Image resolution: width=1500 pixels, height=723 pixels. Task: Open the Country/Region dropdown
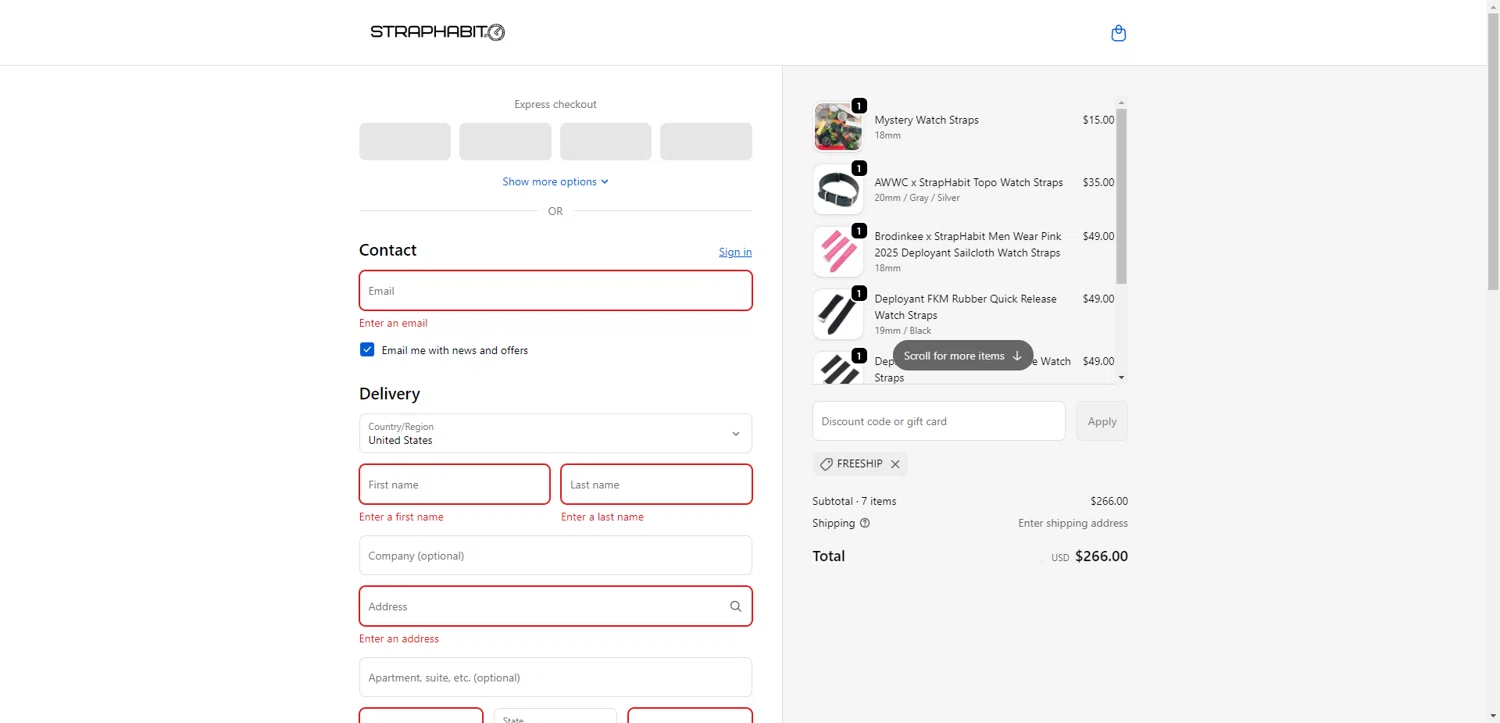555,433
